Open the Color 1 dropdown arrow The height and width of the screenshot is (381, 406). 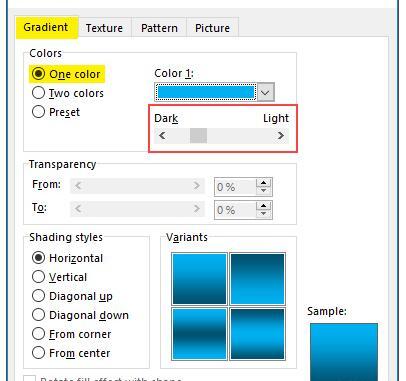tap(265, 92)
